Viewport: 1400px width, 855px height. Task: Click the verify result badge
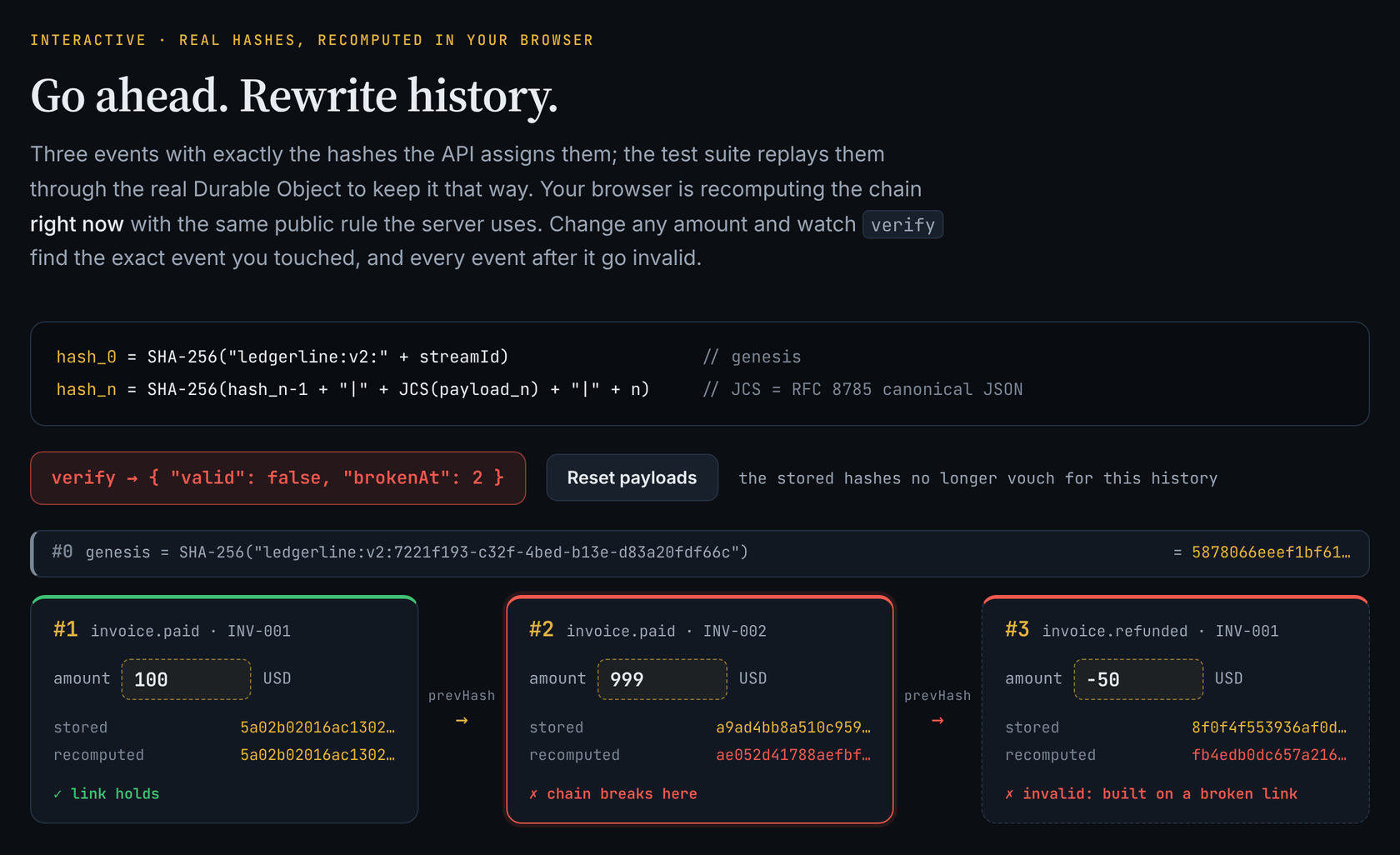point(277,477)
